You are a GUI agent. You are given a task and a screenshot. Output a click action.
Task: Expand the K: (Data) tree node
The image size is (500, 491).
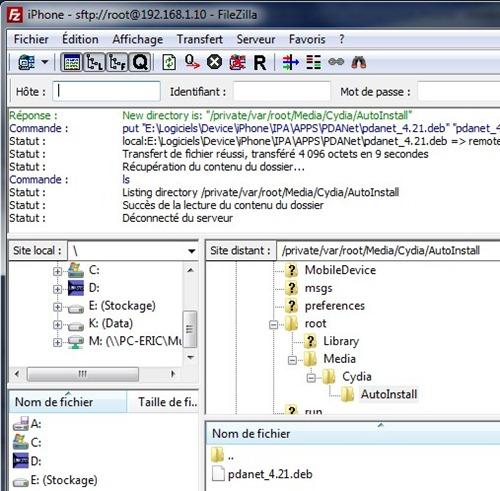[57, 324]
